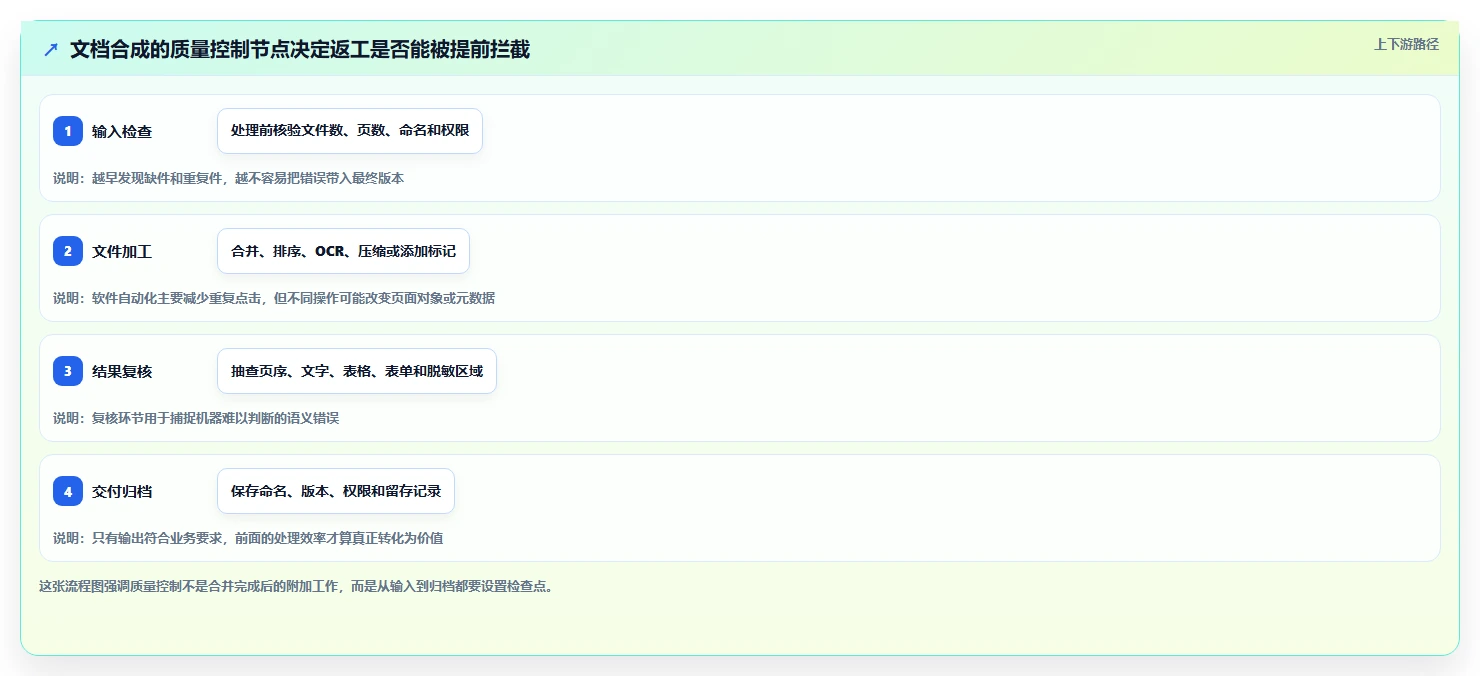Click the note 复核环节用于捕捉机器难以判断的语义错误
Image resolution: width=1480 pixels, height=676 pixels.
pyautogui.click(x=196, y=418)
